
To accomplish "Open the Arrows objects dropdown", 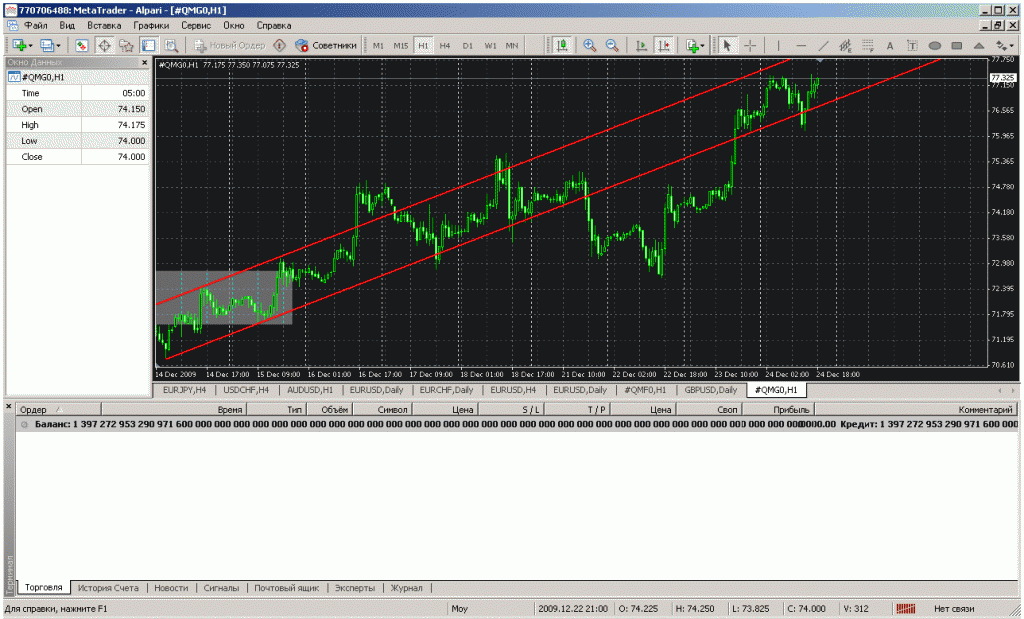I will (x=1012, y=46).
